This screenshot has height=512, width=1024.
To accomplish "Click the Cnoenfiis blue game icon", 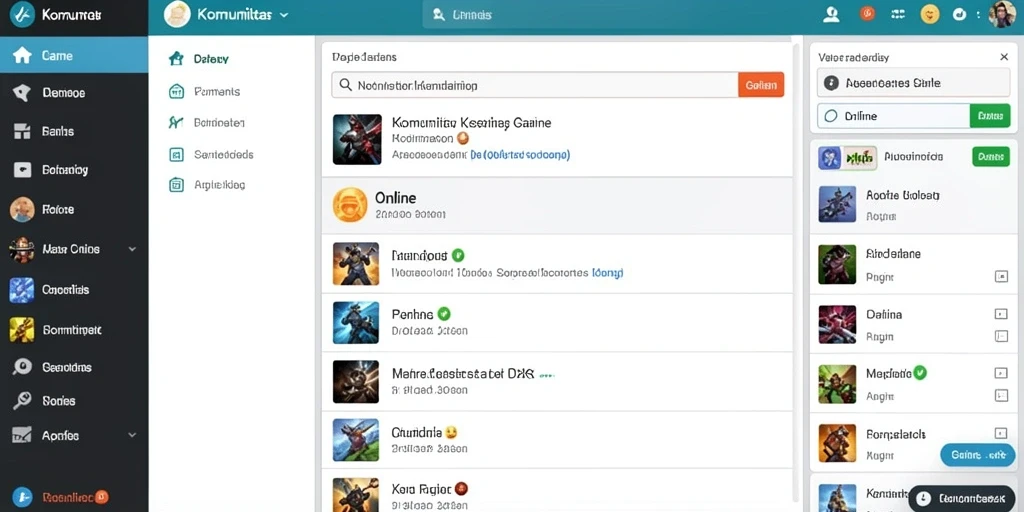I will coord(22,290).
